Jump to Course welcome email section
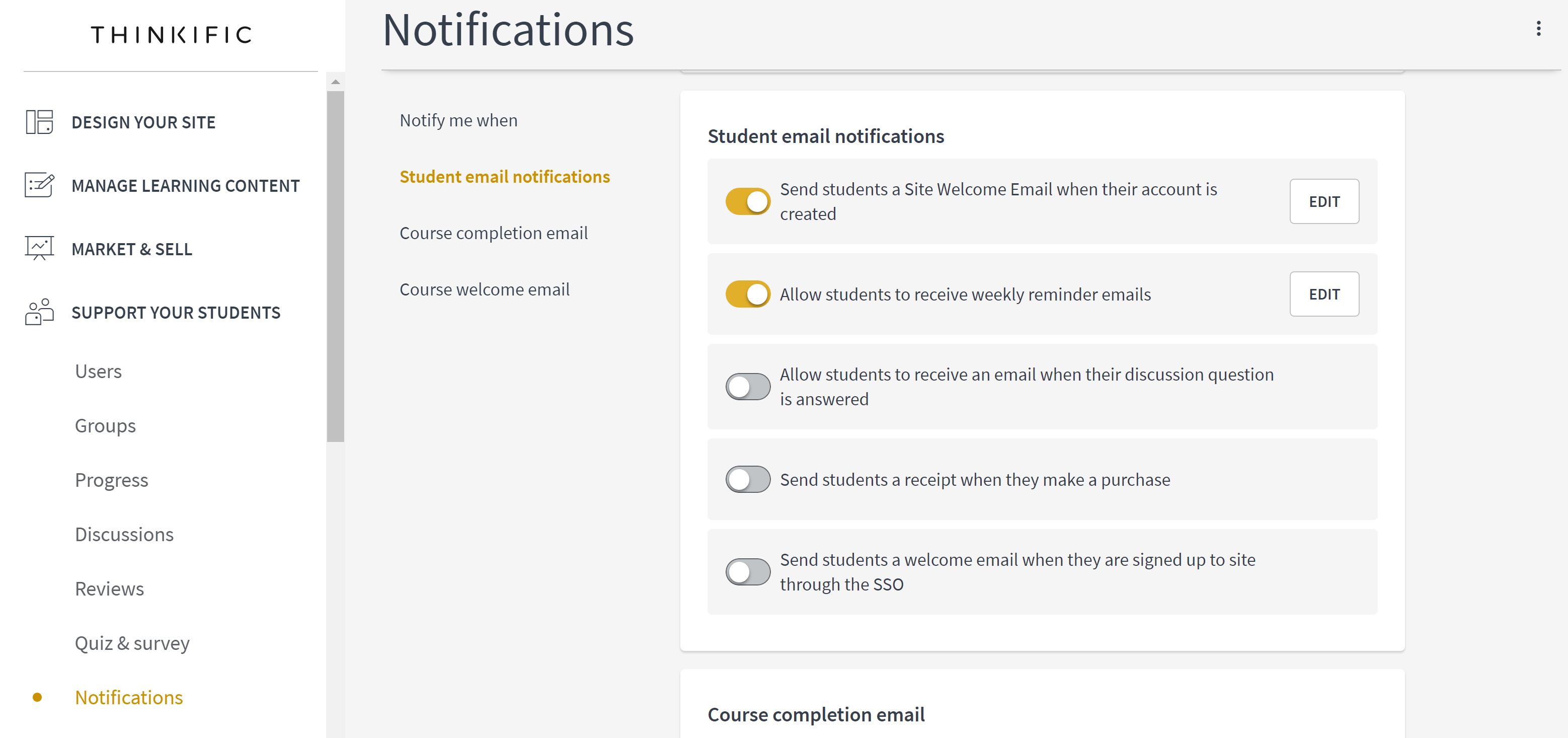The width and height of the screenshot is (1568, 738). 485,289
